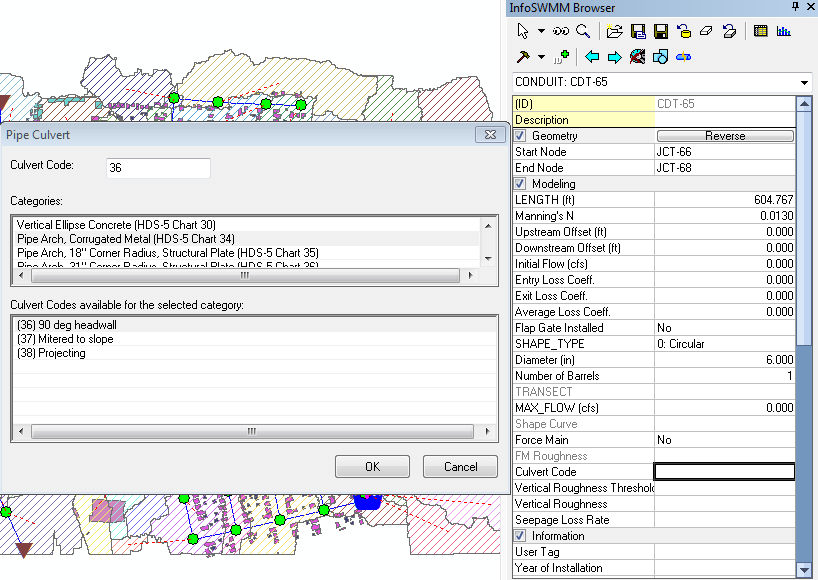Toggle the Geometry section checkbox
The image size is (818, 580).
(520, 134)
